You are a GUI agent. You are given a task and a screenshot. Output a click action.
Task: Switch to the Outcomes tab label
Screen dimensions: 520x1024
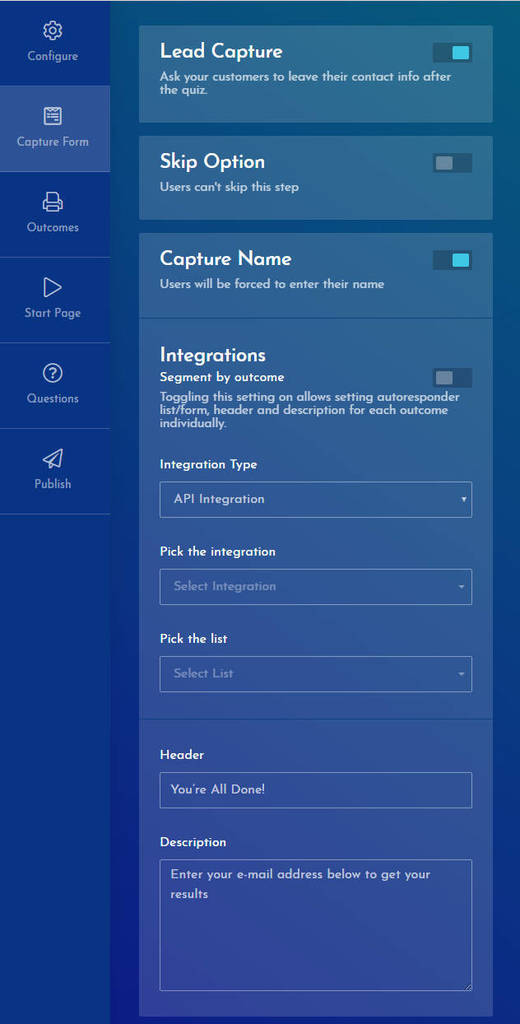coord(53,227)
